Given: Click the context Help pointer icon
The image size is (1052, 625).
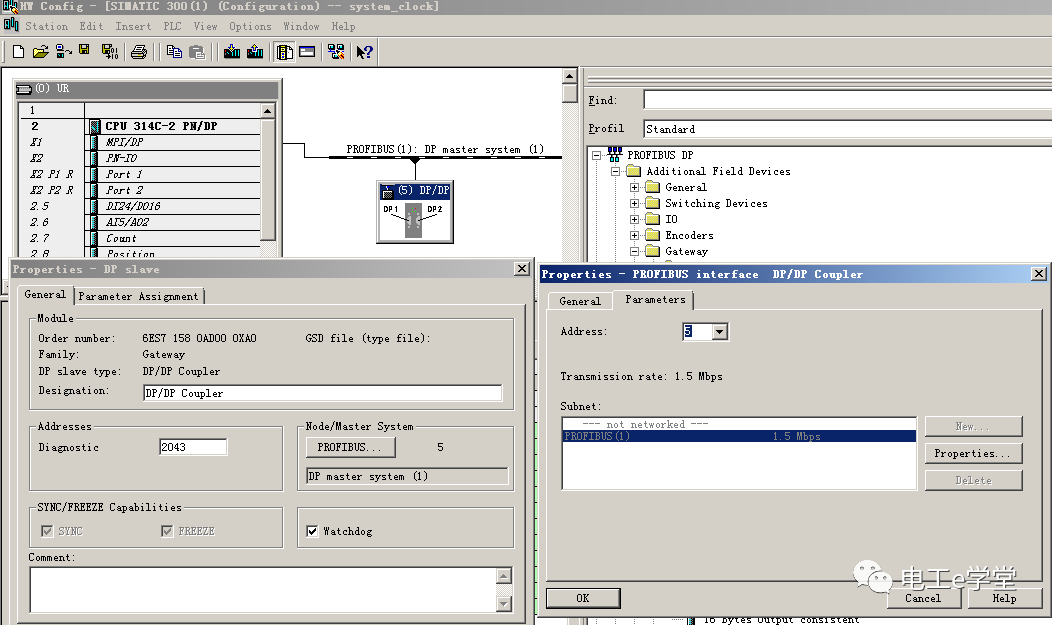Looking at the screenshot, I should [364, 52].
